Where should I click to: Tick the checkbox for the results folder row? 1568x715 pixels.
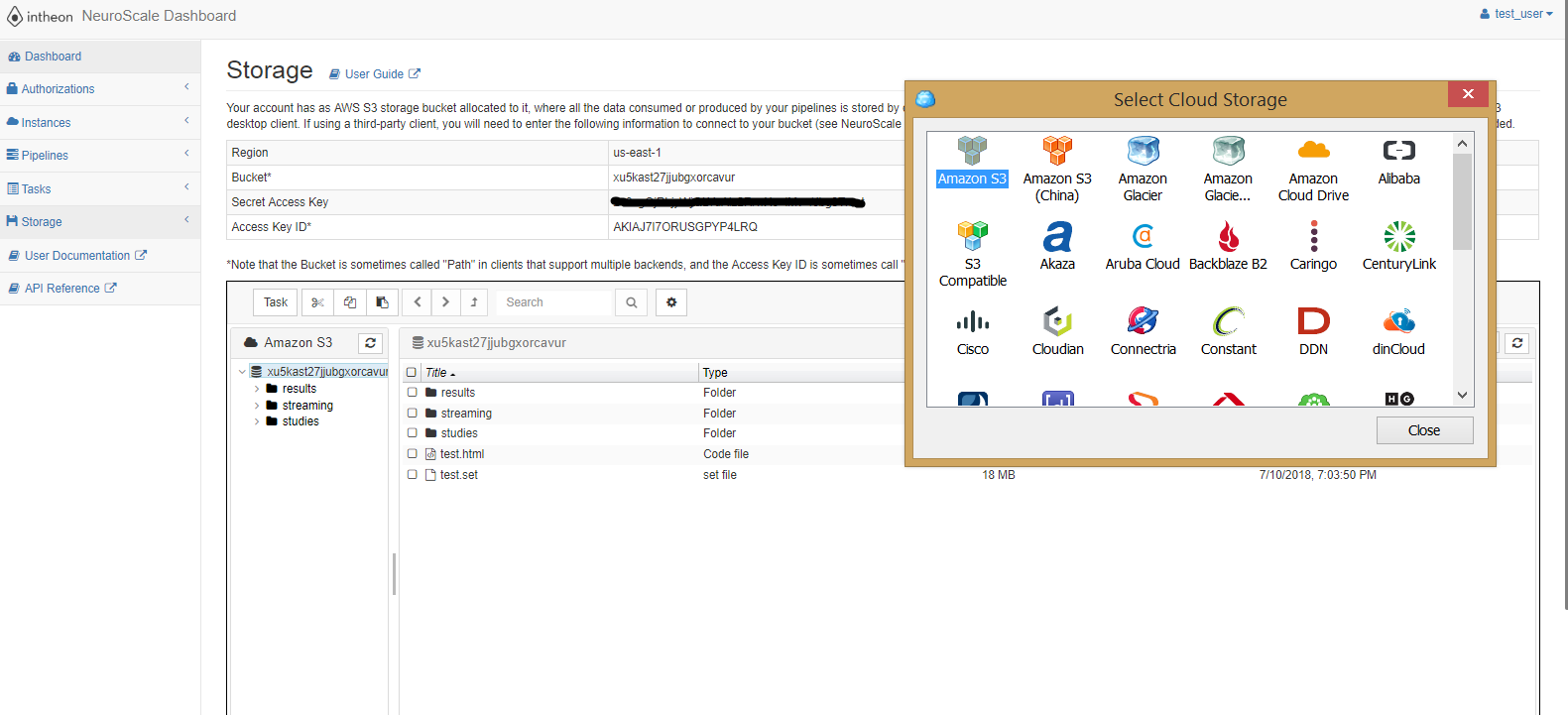coord(413,393)
